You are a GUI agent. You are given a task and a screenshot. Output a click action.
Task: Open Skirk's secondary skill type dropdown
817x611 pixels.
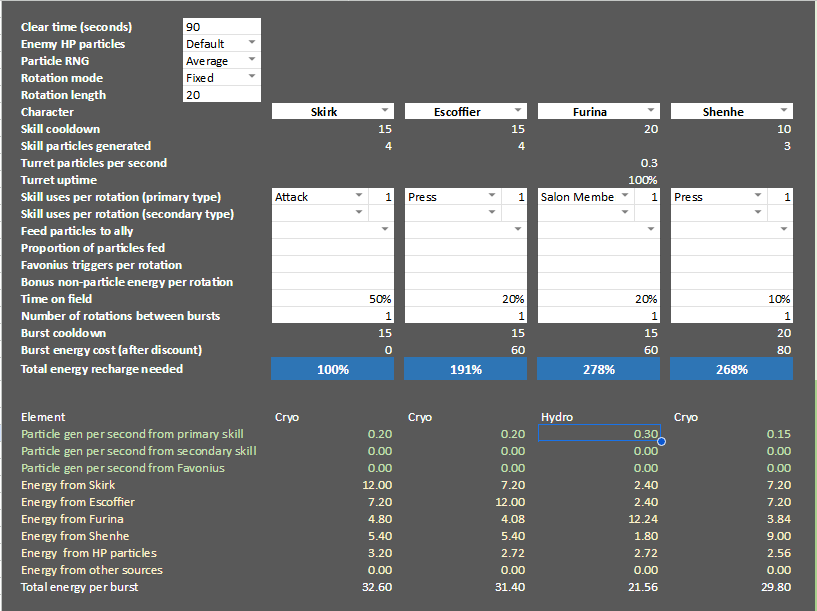pyautogui.click(x=358, y=213)
